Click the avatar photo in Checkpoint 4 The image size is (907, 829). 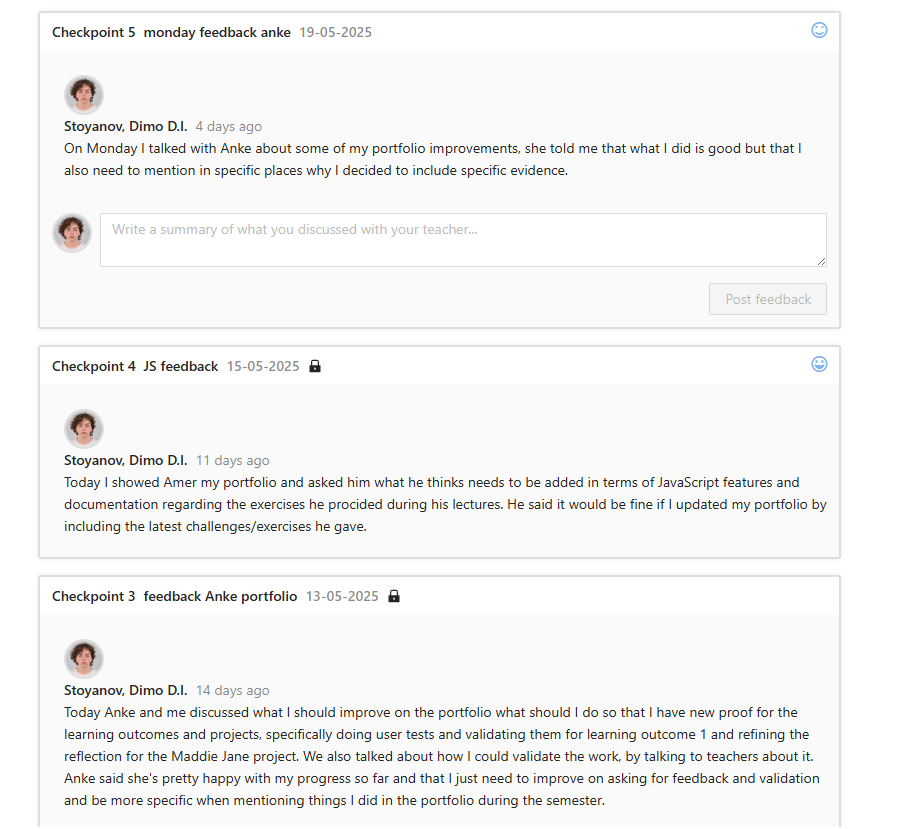84,428
